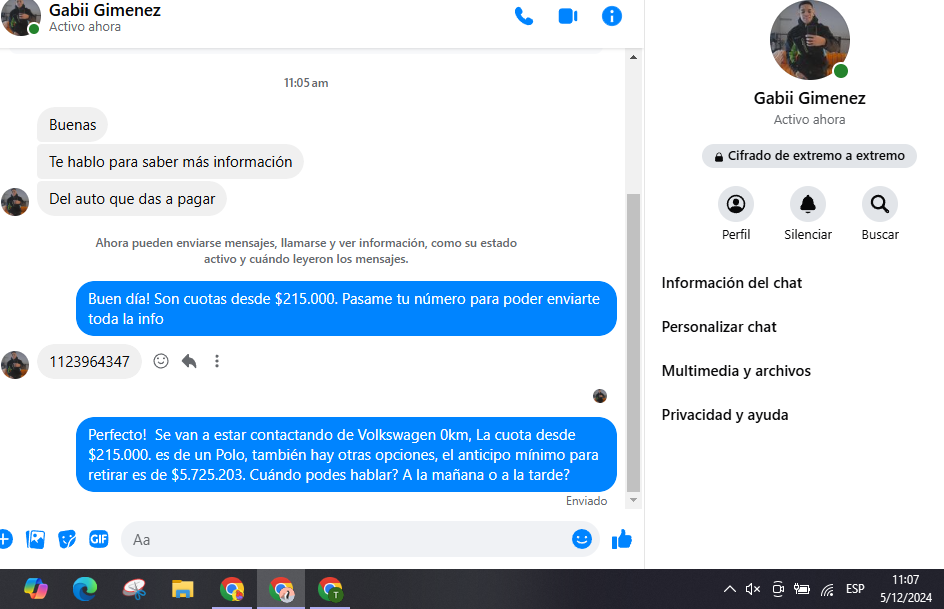Open Multimedia y archivos section
The height and width of the screenshot is (609, 944).
click(x=736, y=371)
